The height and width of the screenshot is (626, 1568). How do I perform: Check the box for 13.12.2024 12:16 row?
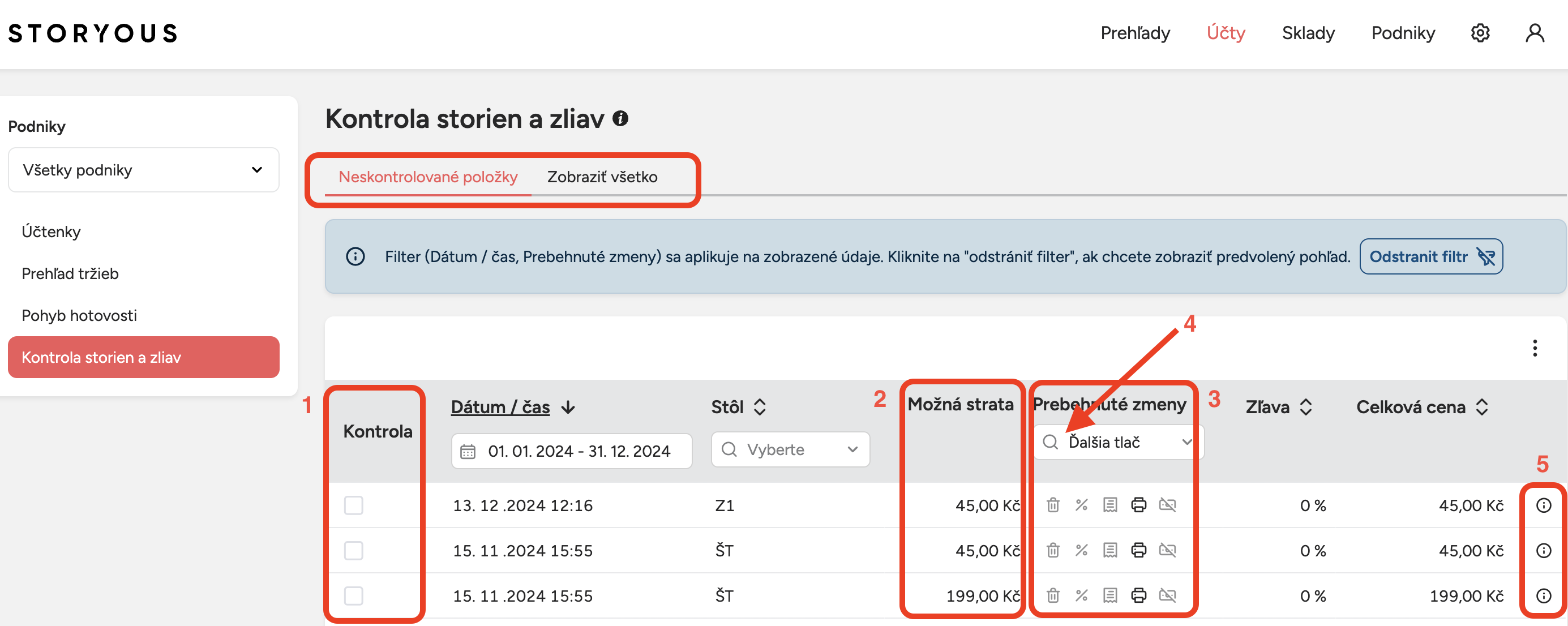tap(354, 505)
